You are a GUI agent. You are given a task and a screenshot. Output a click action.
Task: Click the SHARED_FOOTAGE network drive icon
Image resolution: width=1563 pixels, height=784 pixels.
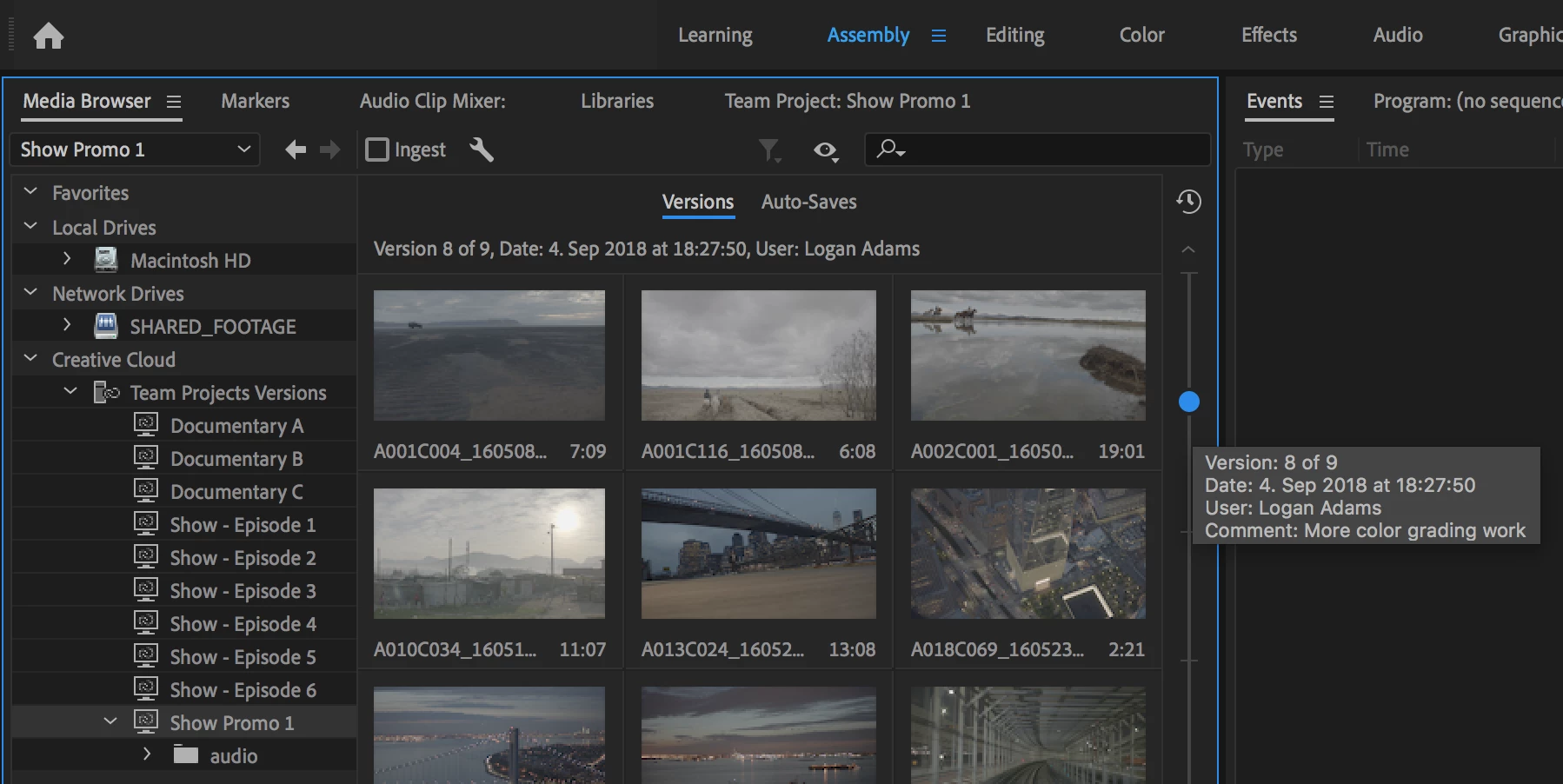[x=106, y=326]
